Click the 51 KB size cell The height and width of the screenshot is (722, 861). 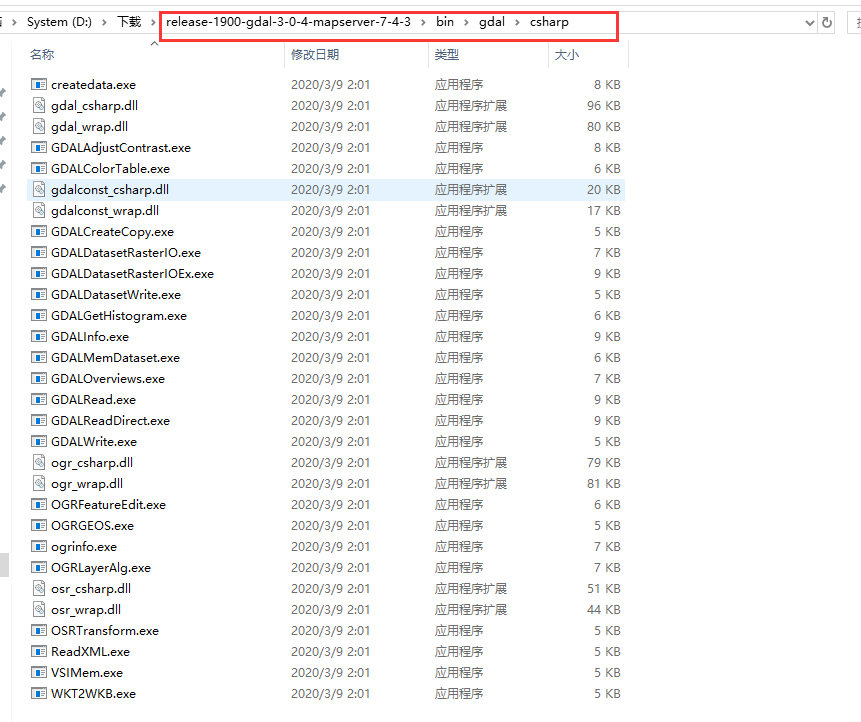click(603, 589)
